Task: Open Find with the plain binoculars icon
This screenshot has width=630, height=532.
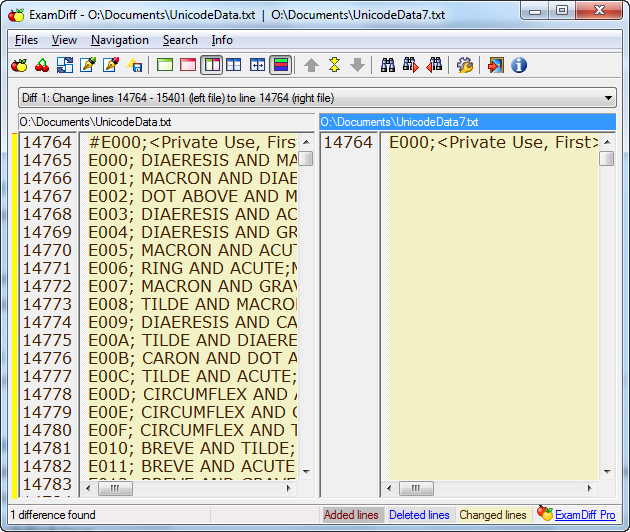Action: click(x=388, y=65)
